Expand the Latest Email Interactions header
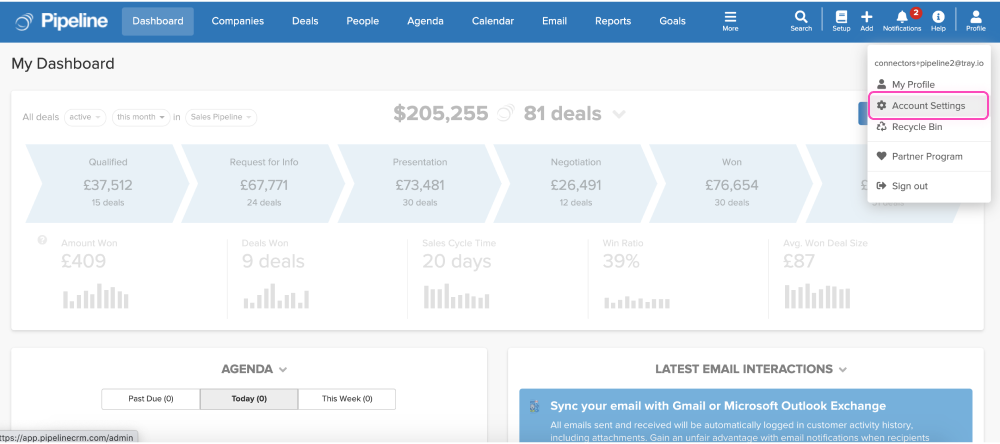The image size is (1000, 444). [x=751, y=369]
